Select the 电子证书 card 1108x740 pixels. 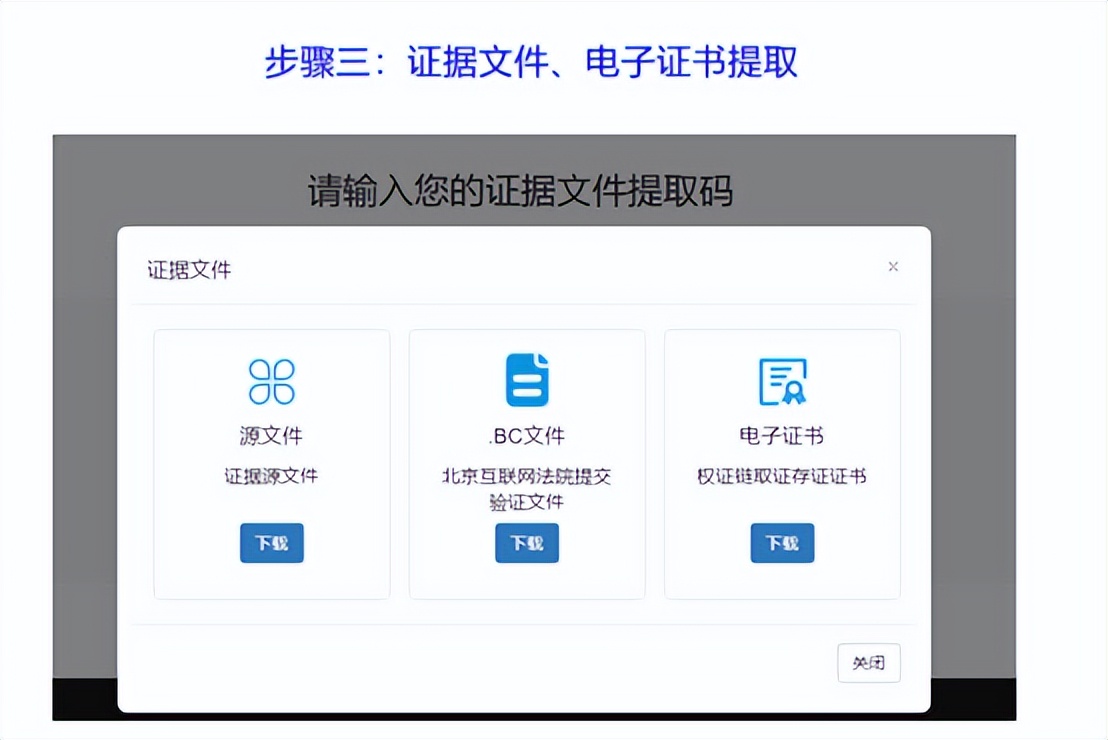click(782, 462)
